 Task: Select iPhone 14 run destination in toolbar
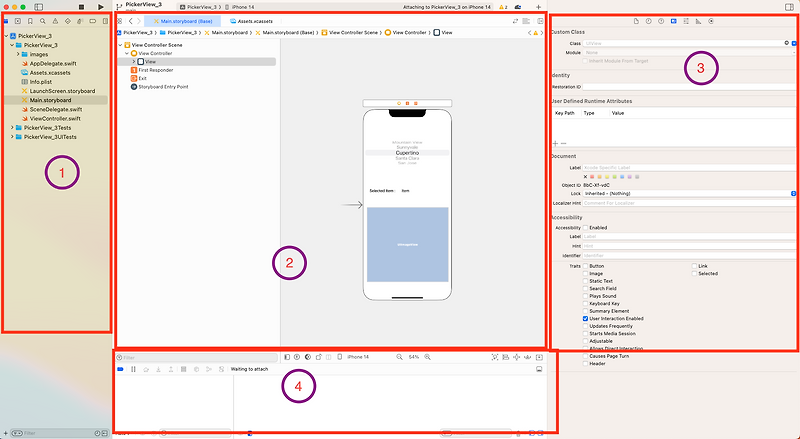tap(240, 7)
